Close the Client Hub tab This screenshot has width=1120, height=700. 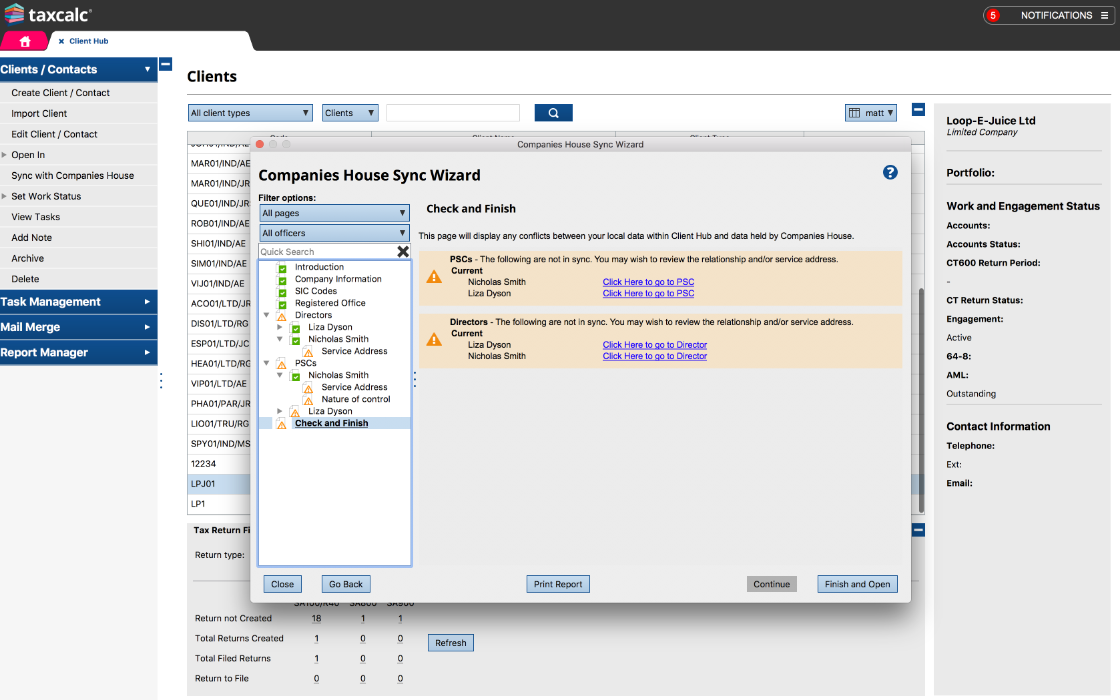pos(61,41)
